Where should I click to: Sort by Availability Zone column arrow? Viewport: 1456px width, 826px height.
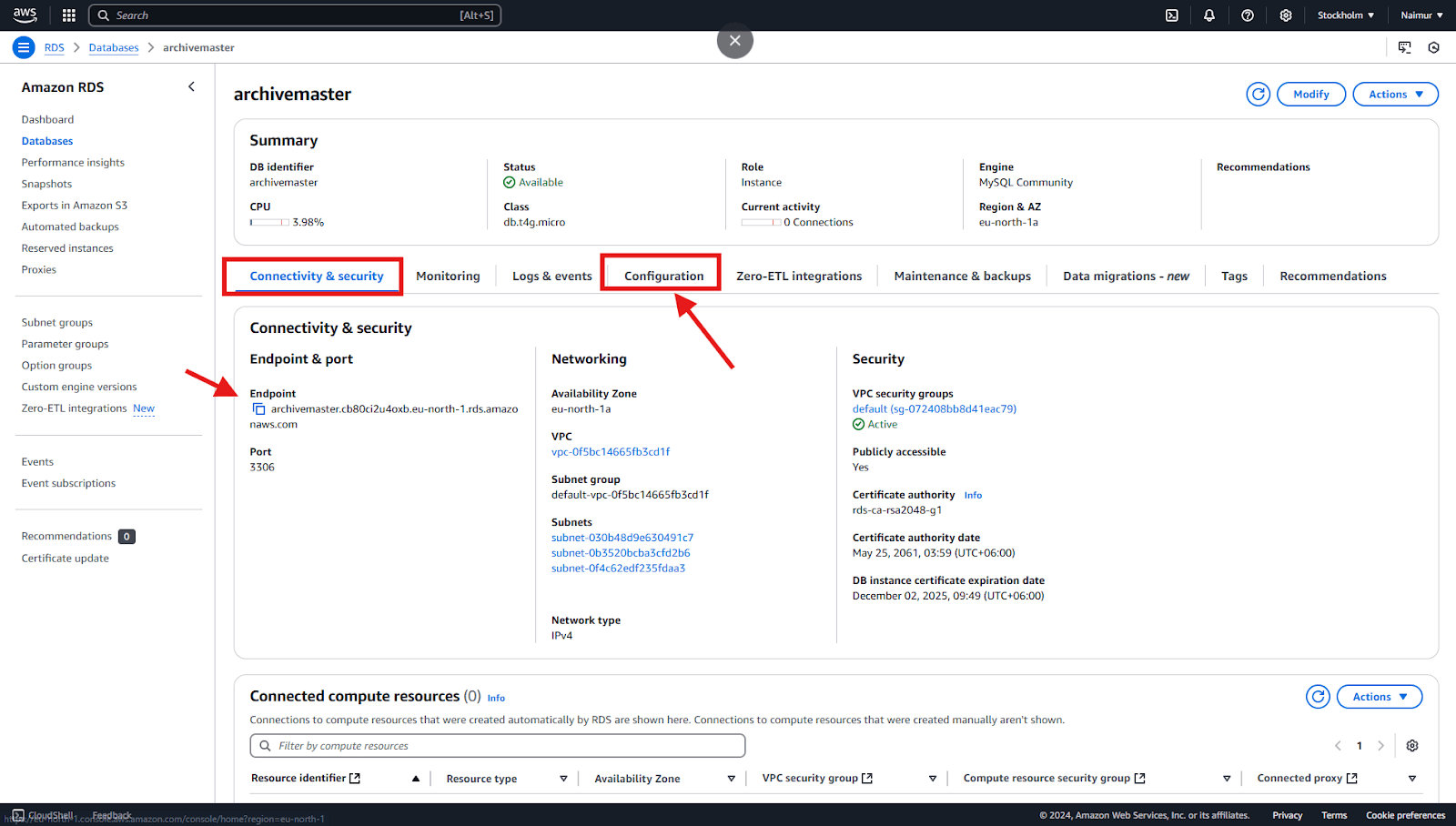731,779
